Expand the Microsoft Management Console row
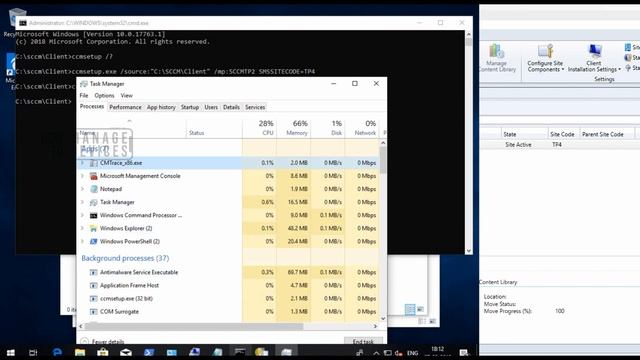 point(82,176)
